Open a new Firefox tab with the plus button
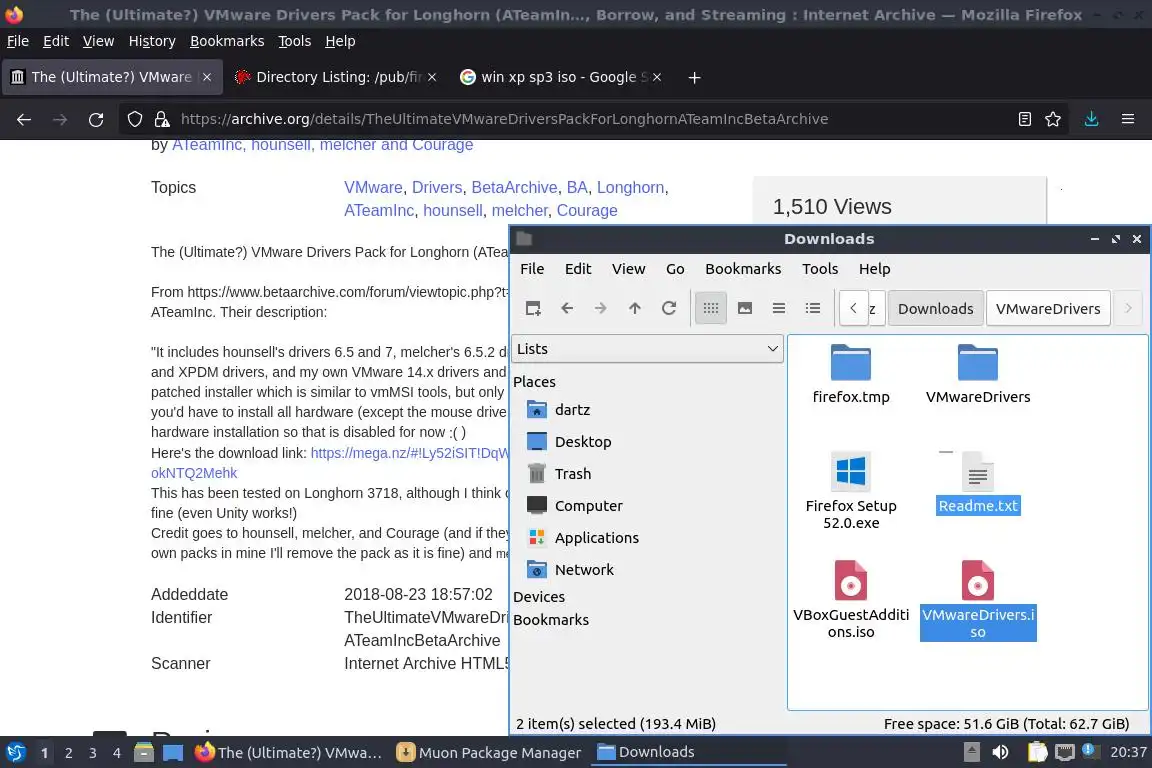1152x768 pixels. (694, 77)
